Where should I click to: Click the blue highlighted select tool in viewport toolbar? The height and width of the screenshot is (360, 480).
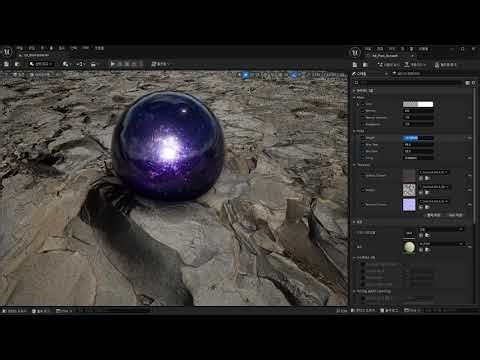click(246, 75)
